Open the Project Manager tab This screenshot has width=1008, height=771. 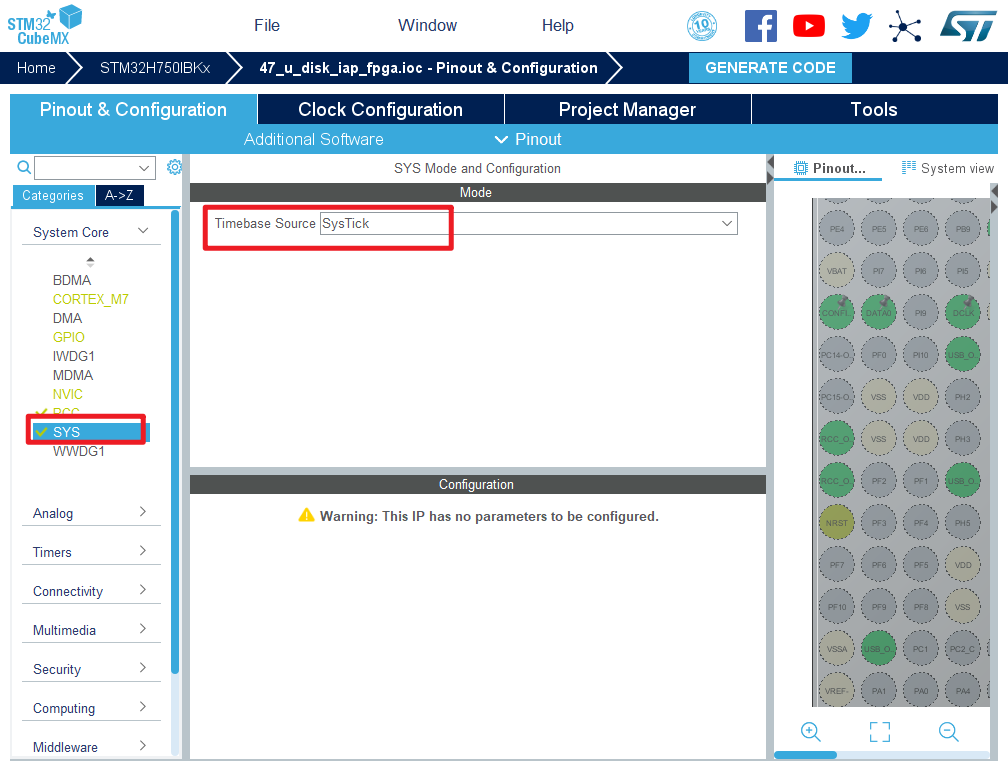click(x=627, y=110)
